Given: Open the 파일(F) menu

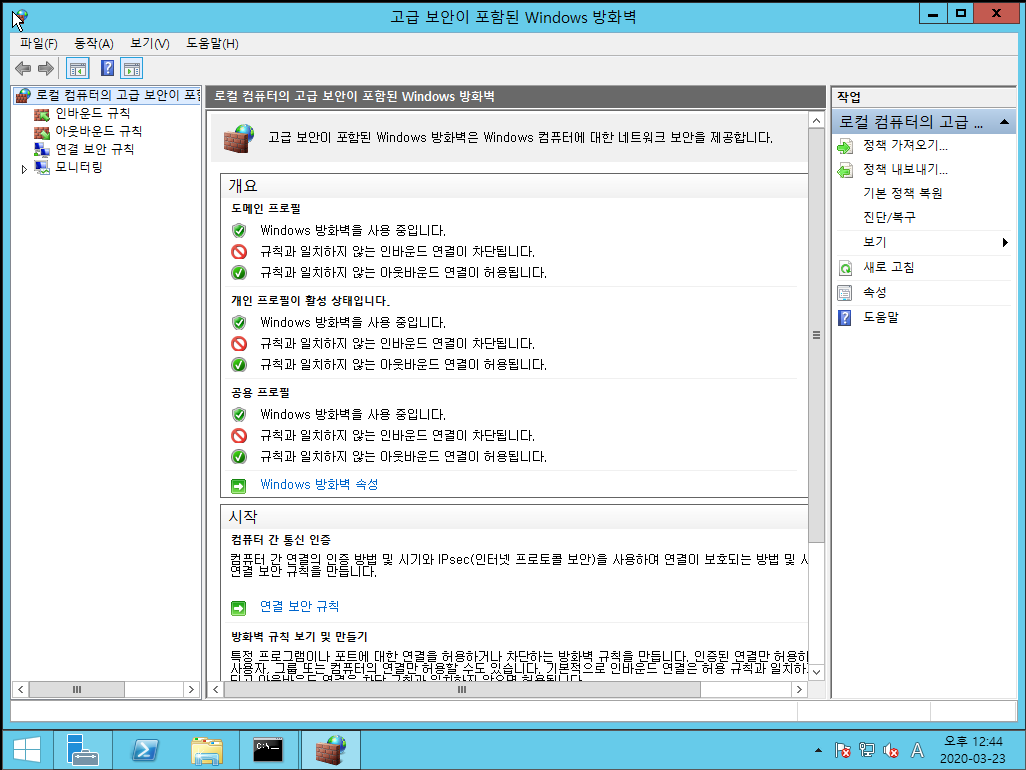Looking at the screenshot, I should pos(39,44).
